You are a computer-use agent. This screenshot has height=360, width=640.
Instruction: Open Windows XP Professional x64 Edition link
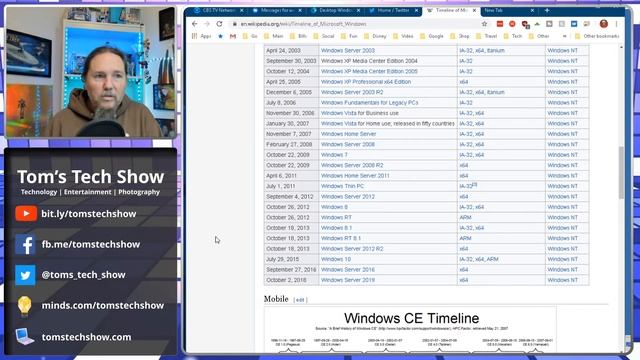coord(366,82)
